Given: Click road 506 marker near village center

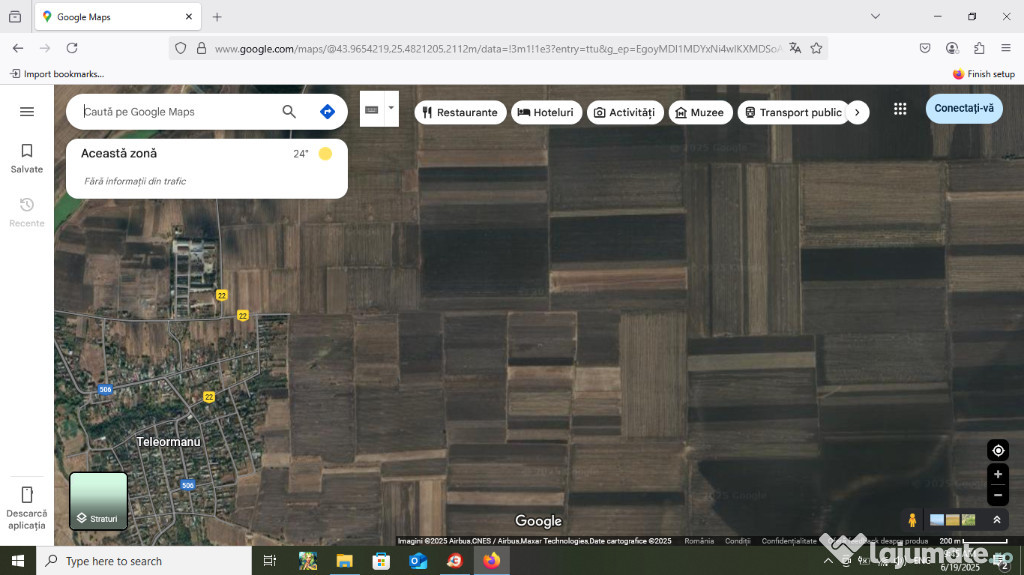Looking at the screenshot, I should pos(105,389).
